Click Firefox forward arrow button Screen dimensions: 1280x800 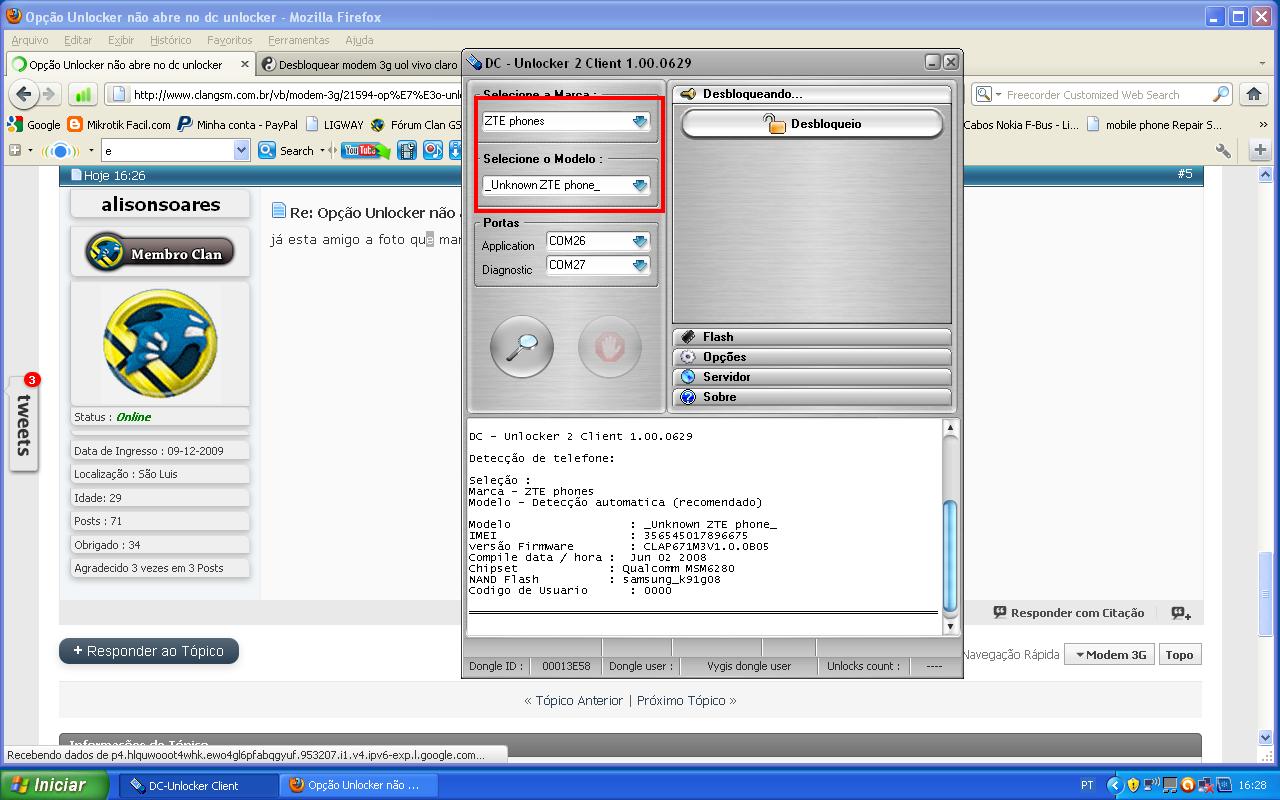50,95
